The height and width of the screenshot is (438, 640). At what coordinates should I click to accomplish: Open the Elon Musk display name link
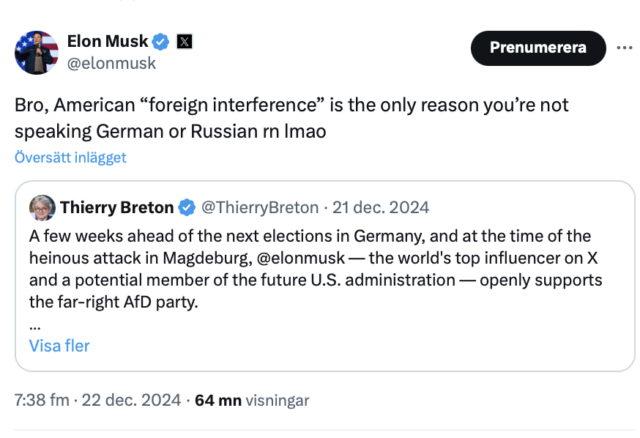[x=107, y=41]
